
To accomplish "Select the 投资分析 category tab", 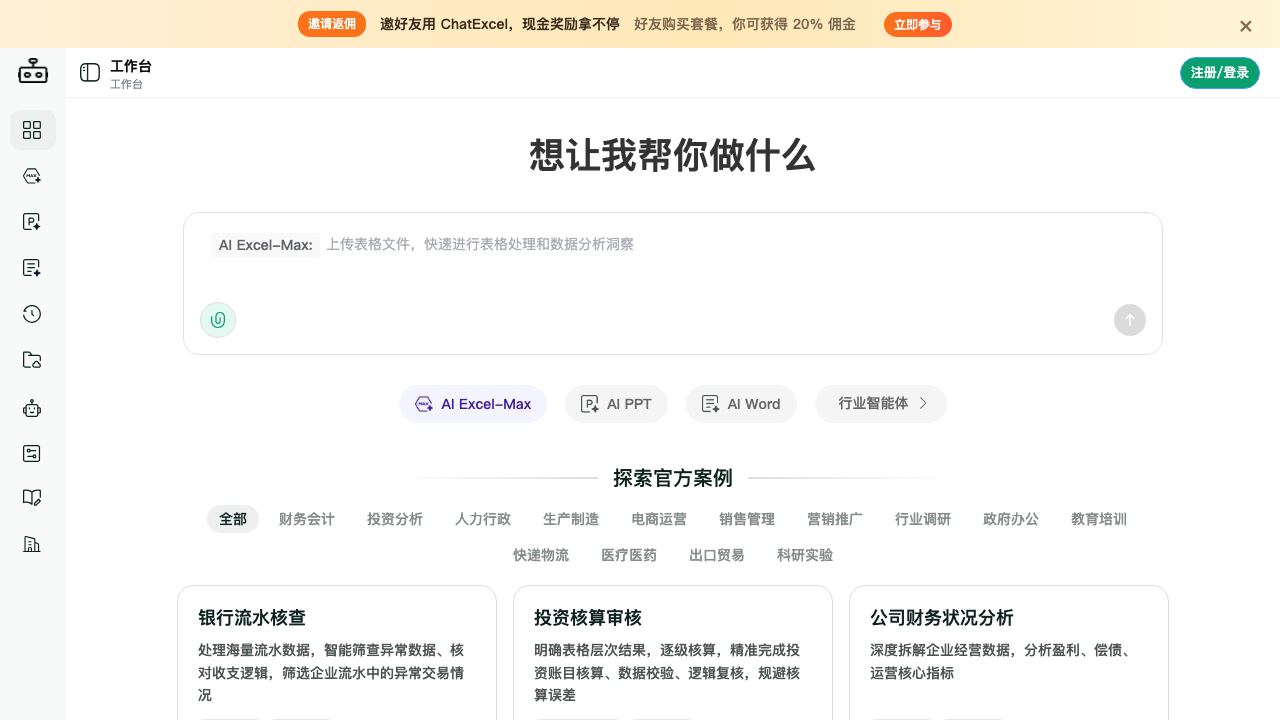I will point(395,519).
